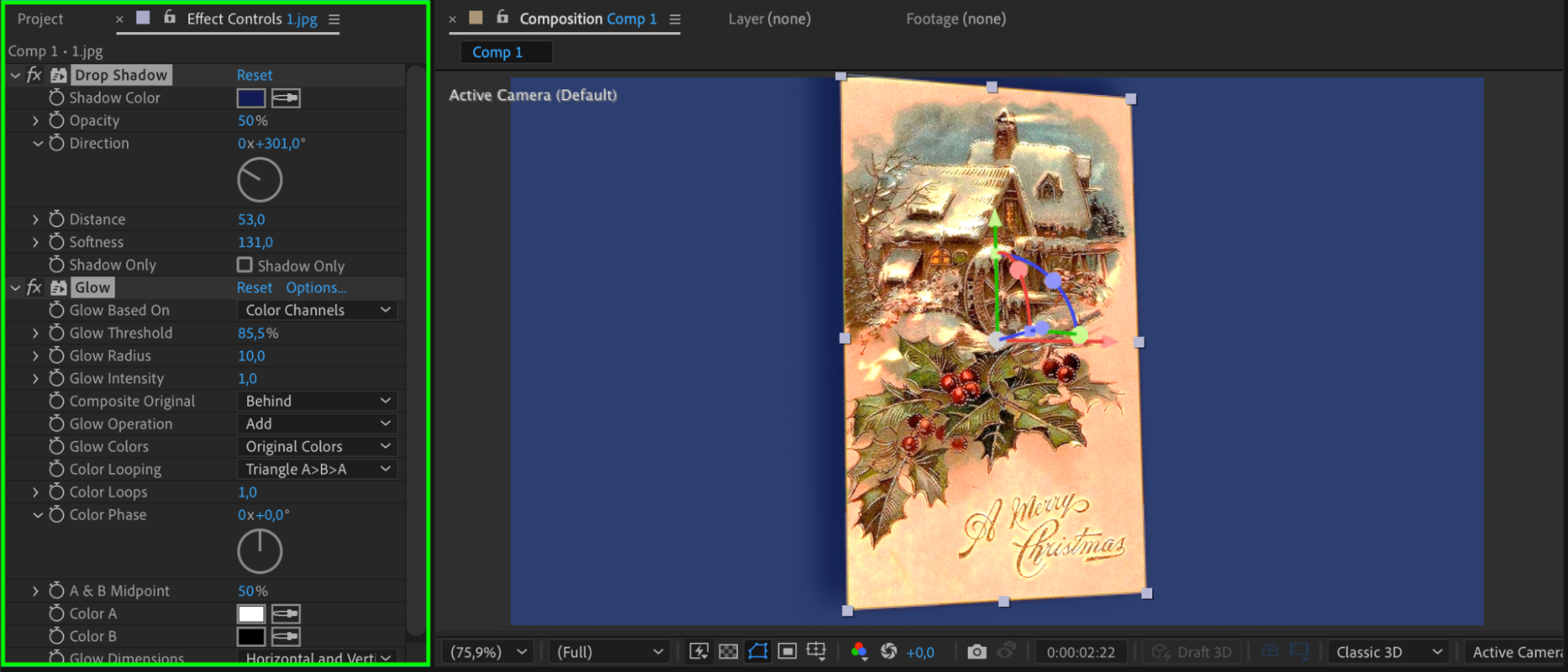The width and height of the screenshot is (1568, 672).
Task: Toggle stopwatch for Shadow Color
Action: pyautogui.click(x=56, y=98)
